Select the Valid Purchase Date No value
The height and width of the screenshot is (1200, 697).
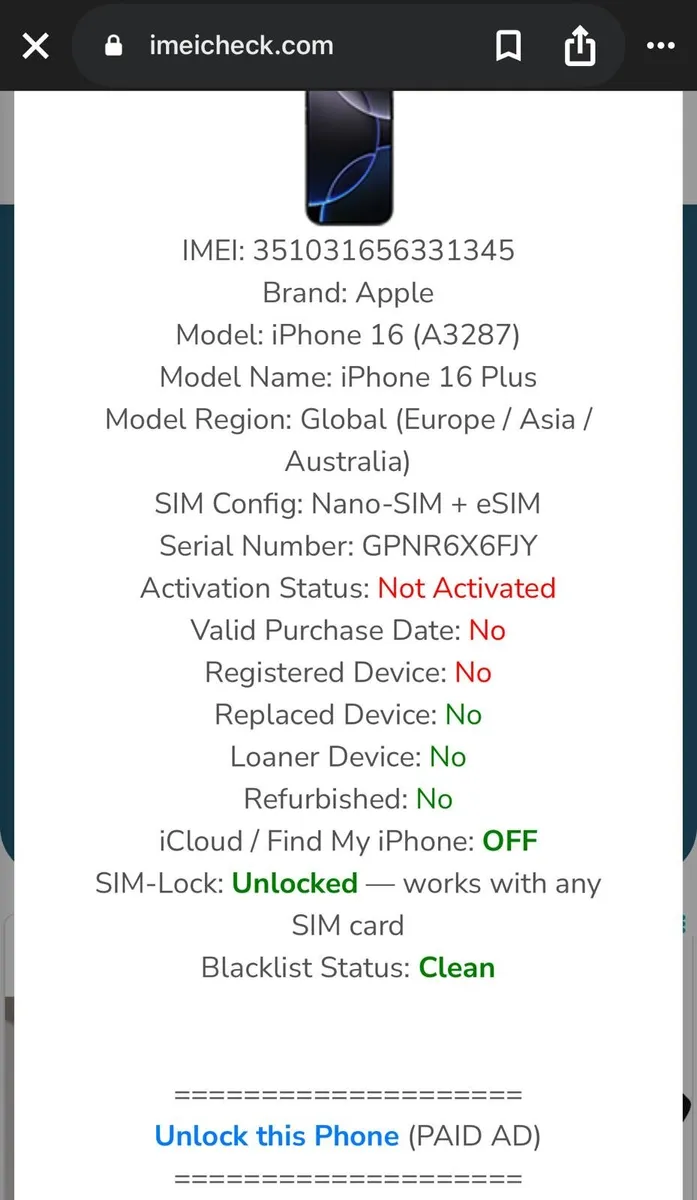point(487,630)
